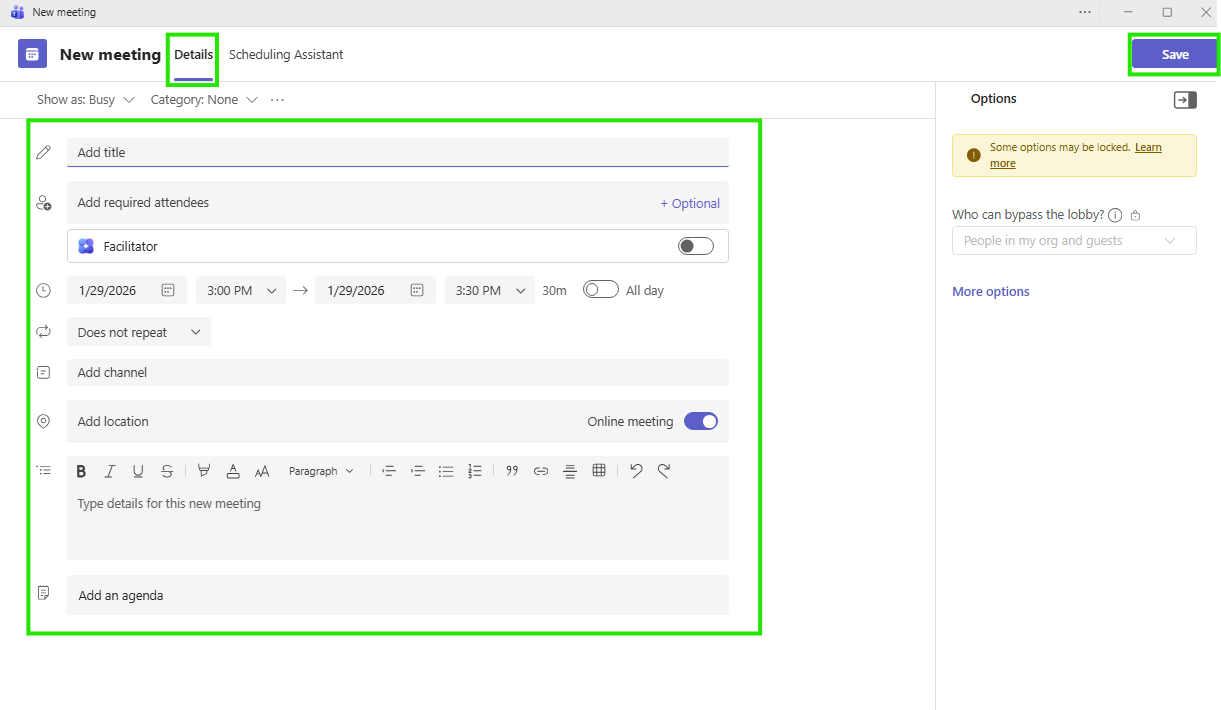The image size is (1221, 710).
Task: Insert a quote block
Action: [512, 471]
